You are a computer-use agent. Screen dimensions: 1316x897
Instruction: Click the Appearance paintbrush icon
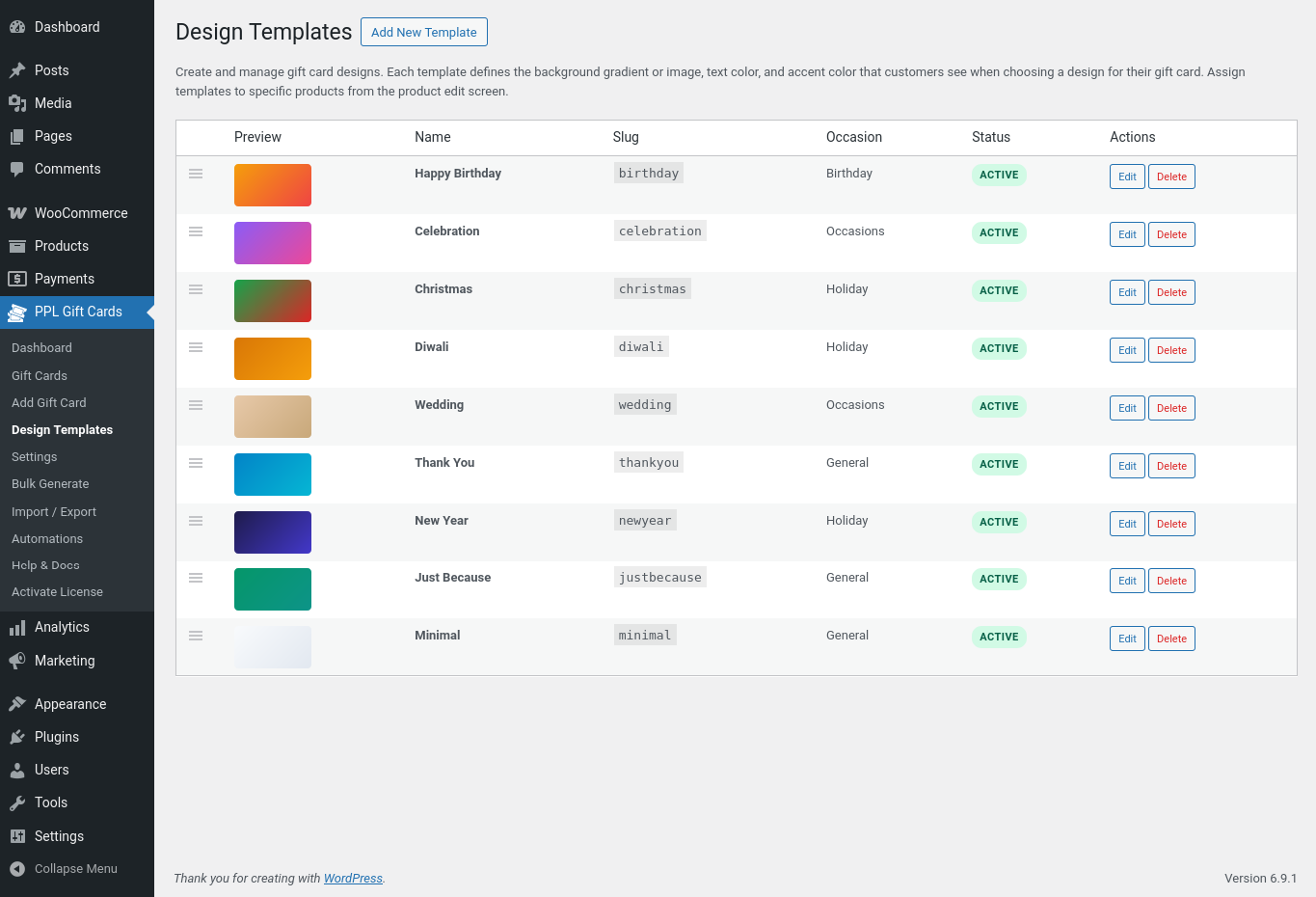pos(17,704)
